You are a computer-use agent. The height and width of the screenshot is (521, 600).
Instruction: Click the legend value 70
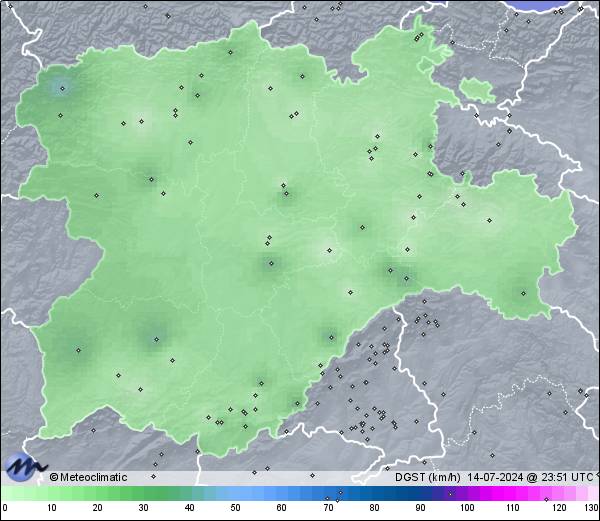point(328,508)
